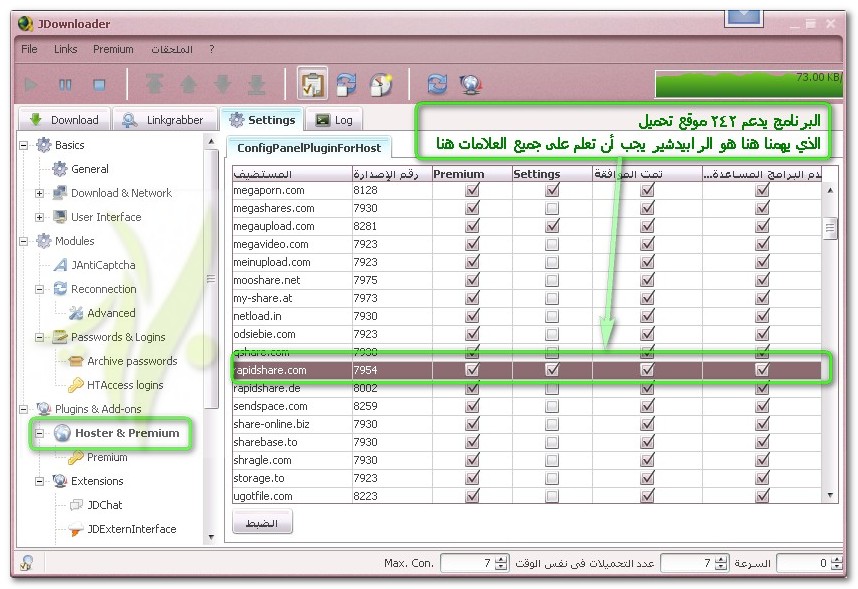Toggle Settings checkbox for sendspace.com
The height and width of the screenshot is (589, 858).
tap(552, 406)
